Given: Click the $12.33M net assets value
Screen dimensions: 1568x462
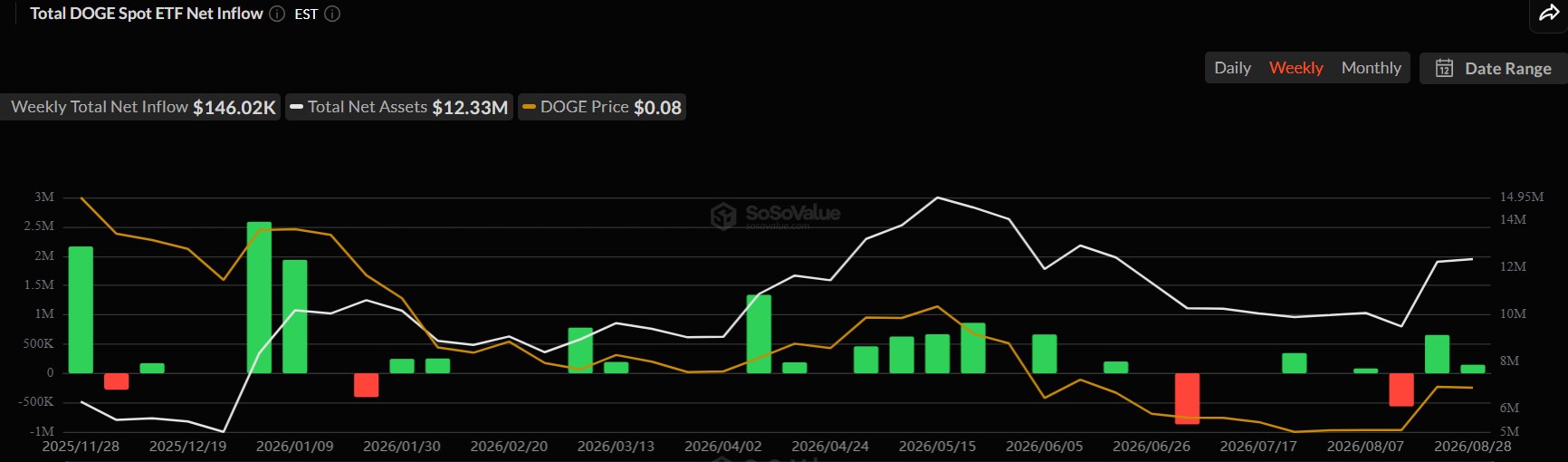Looking at the screenshot, I should [470, 107].
